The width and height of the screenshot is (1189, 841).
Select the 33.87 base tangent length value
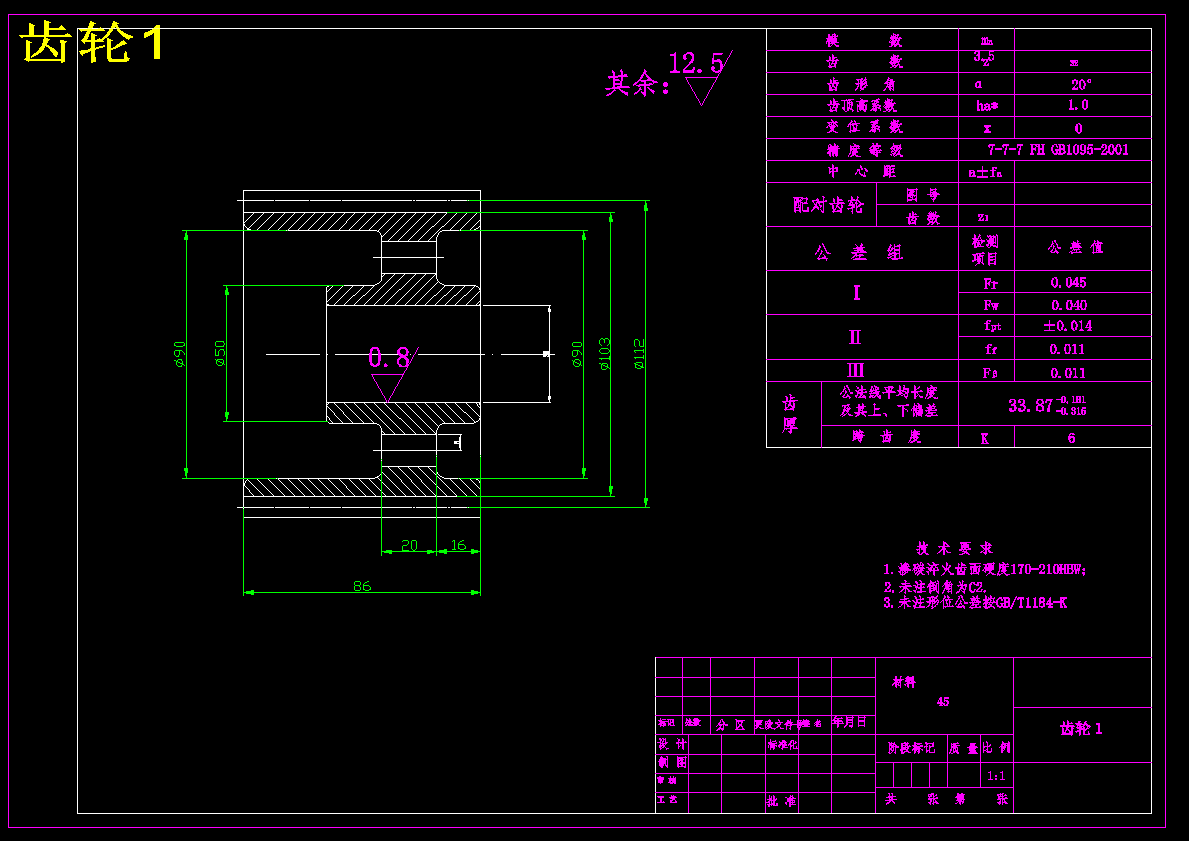click(x=1046, y=406)
